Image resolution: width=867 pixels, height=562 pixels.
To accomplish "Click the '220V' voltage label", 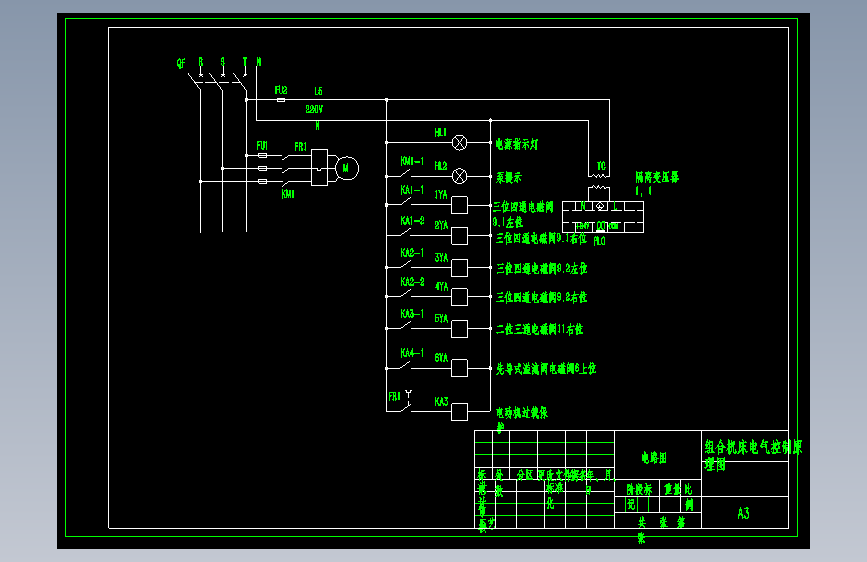I will pyautogui.click(x=314, y=110).
